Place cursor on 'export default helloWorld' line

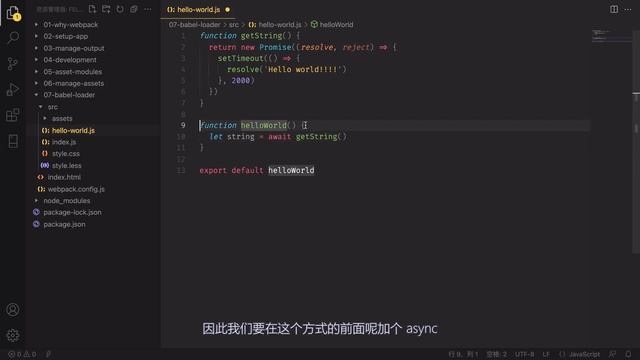point(257,170)
